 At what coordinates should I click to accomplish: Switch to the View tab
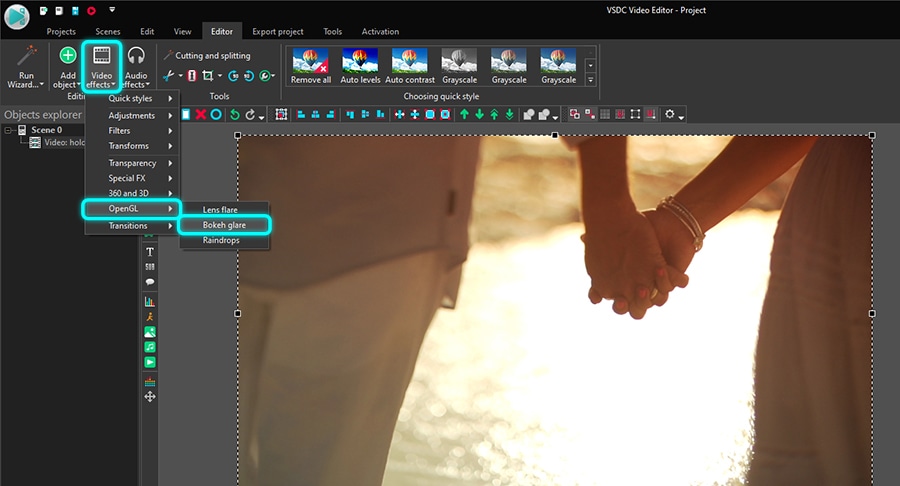(183, 32)
